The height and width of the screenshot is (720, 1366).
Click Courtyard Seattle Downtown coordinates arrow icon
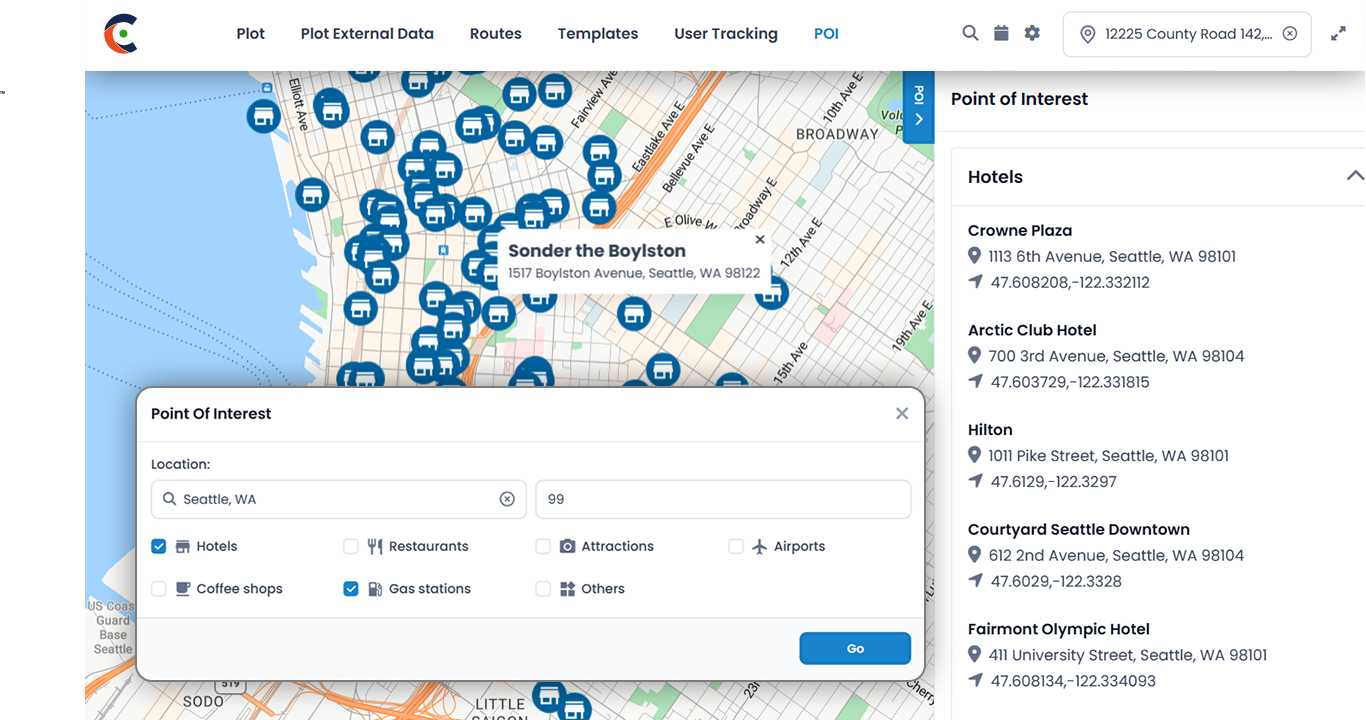click(976, 581)
